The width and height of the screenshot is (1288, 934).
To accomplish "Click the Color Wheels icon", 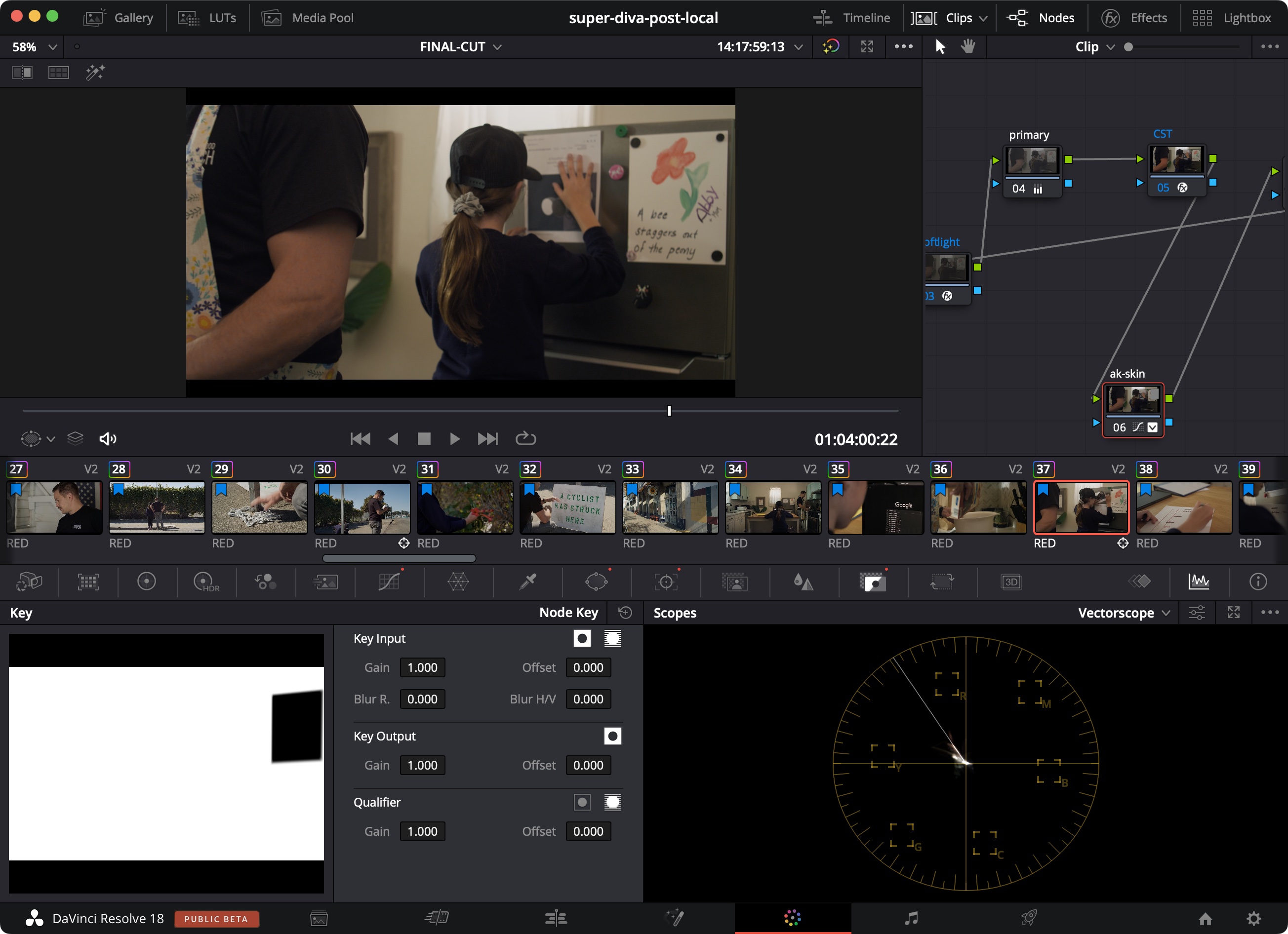I will tap(147, 582).
